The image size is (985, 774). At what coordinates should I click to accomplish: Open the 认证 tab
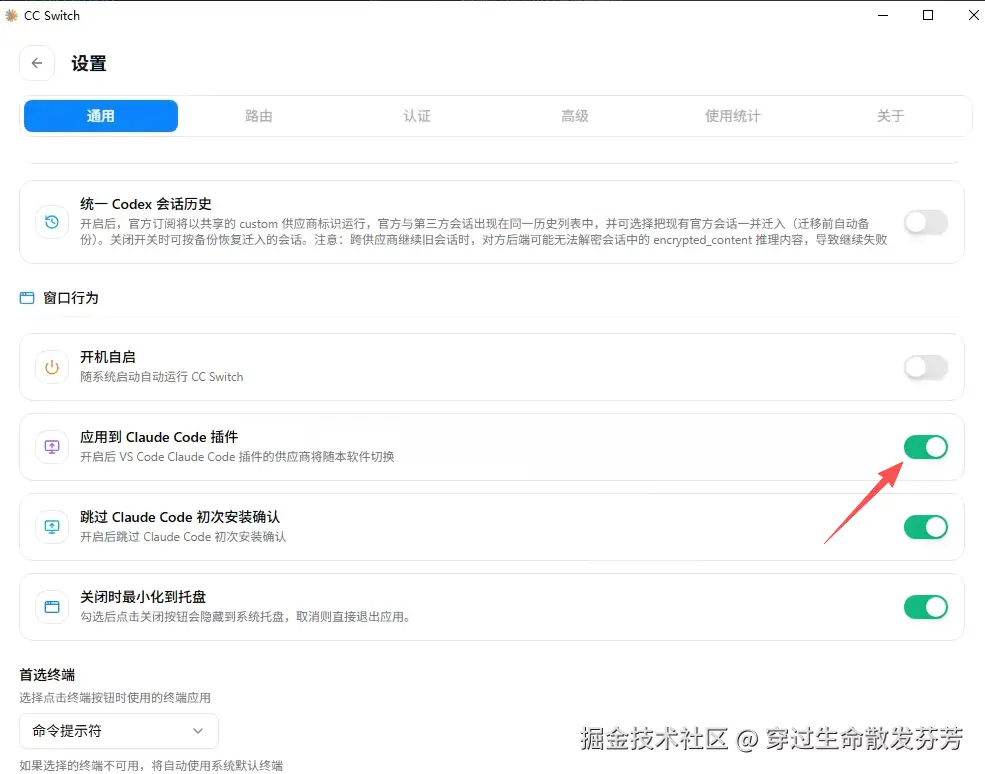[416, 116]
